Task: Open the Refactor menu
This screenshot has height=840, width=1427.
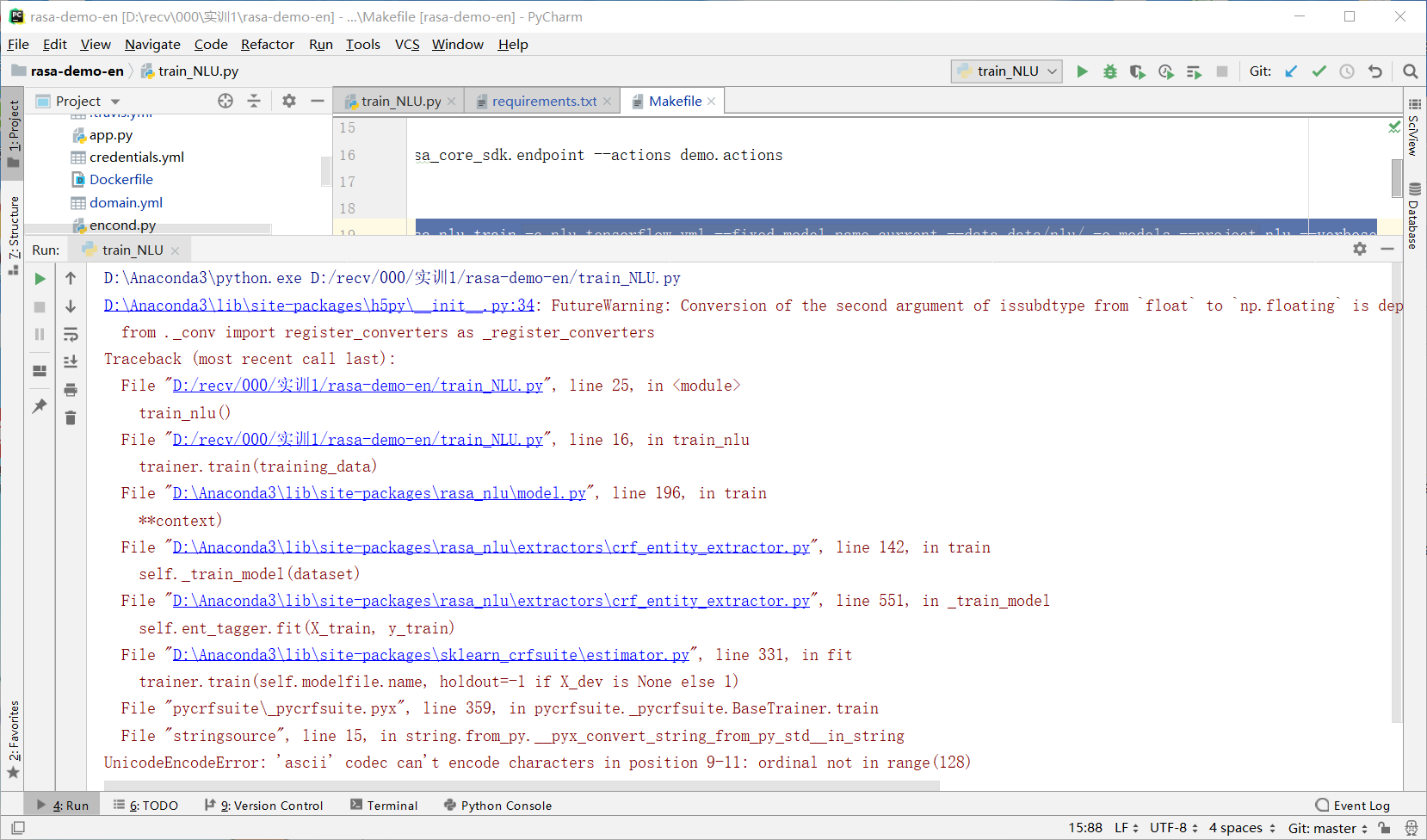Action: pos(267,44)
